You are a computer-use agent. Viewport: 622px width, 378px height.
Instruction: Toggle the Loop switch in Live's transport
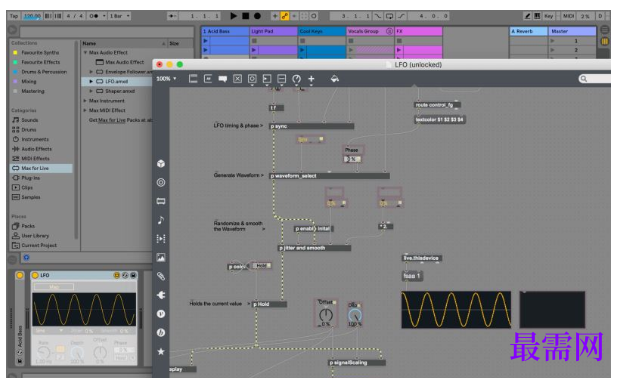click(x=390, y=16)
